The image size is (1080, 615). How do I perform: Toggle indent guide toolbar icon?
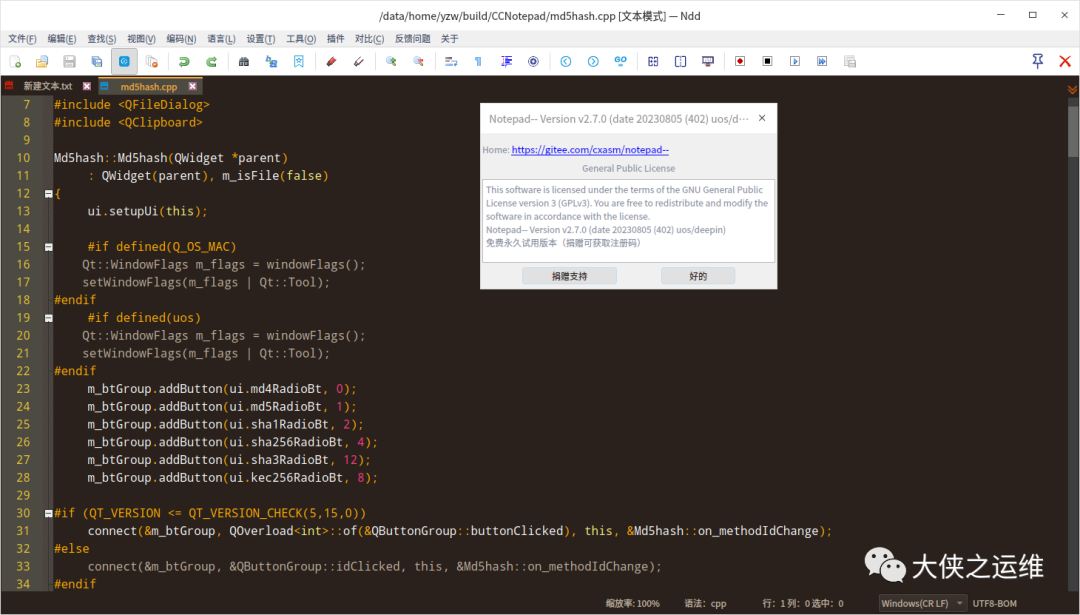(x=506, y=61)
